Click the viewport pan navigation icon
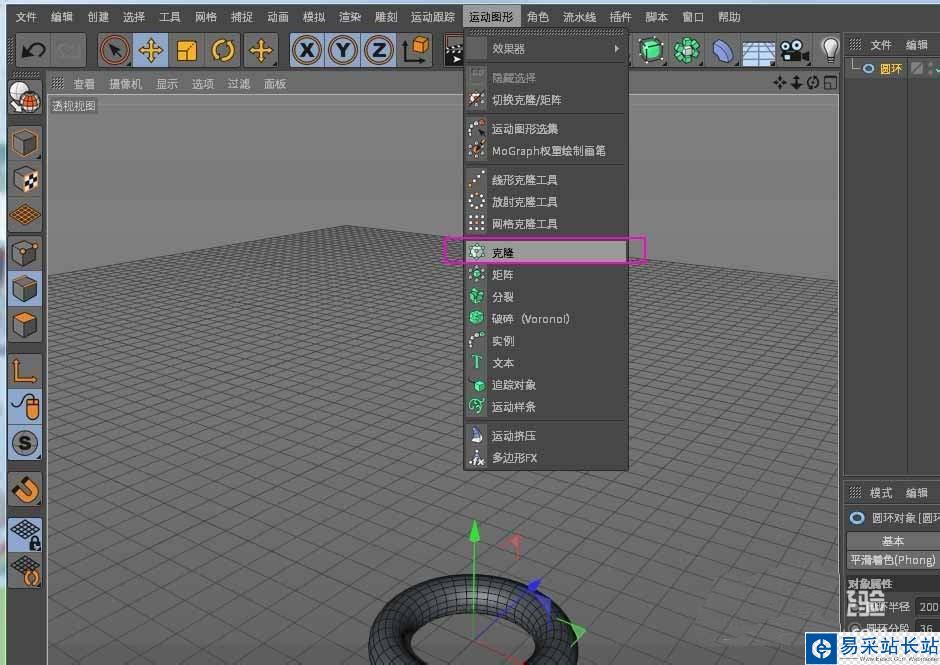The image size is (940, 665). [x=779, y=83]
